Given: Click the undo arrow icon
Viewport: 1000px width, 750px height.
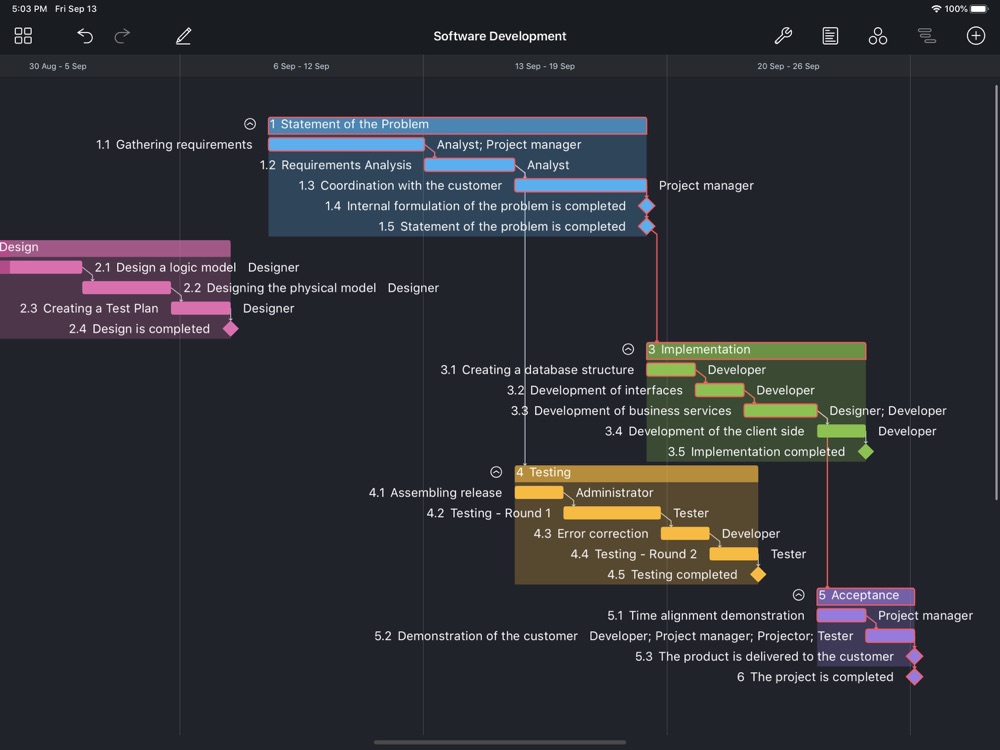Looking at the screenshot, I should pyautogui.click(x=85, y=36).
